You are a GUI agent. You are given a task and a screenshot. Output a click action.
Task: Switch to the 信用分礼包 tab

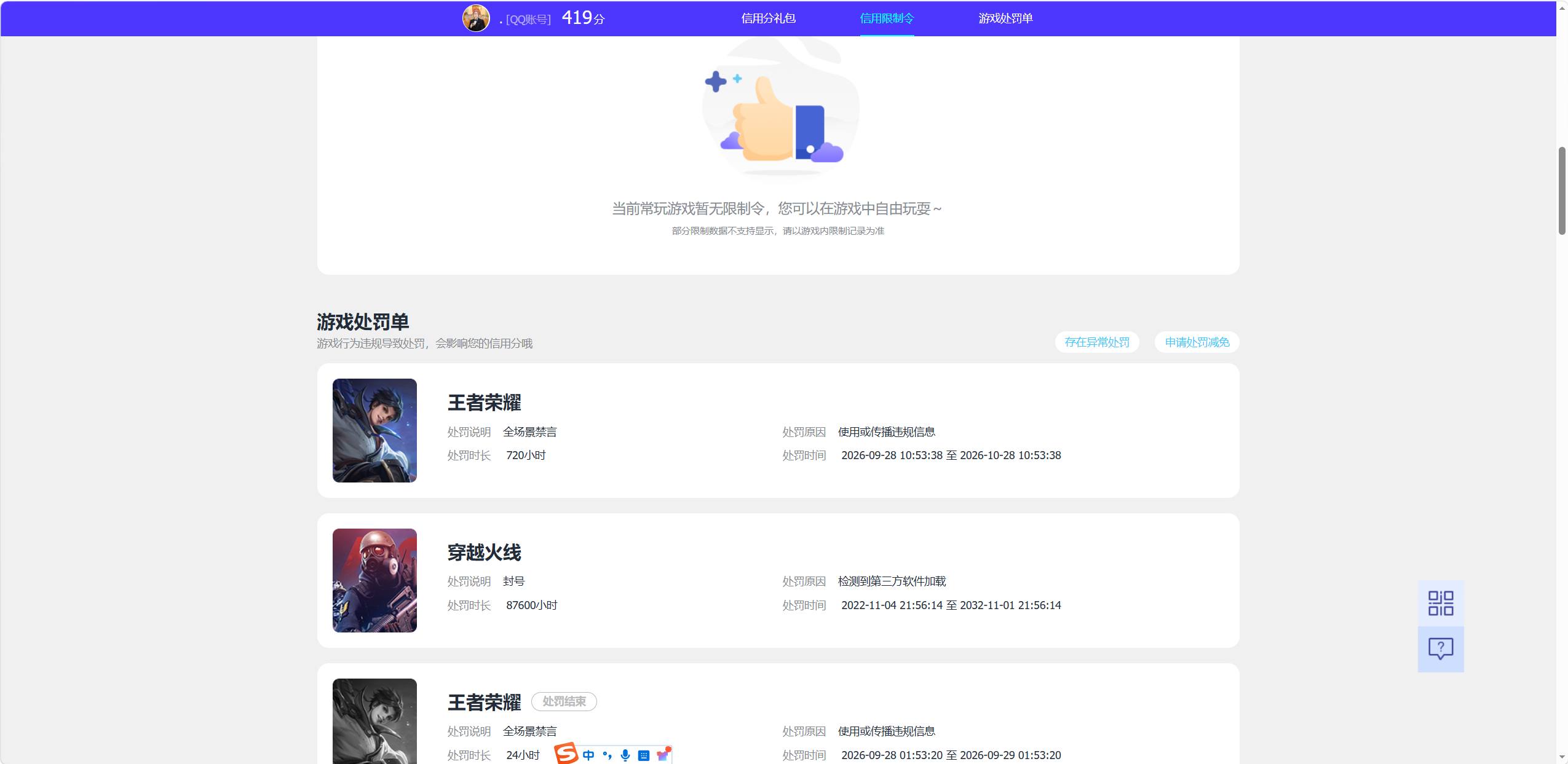768,18
